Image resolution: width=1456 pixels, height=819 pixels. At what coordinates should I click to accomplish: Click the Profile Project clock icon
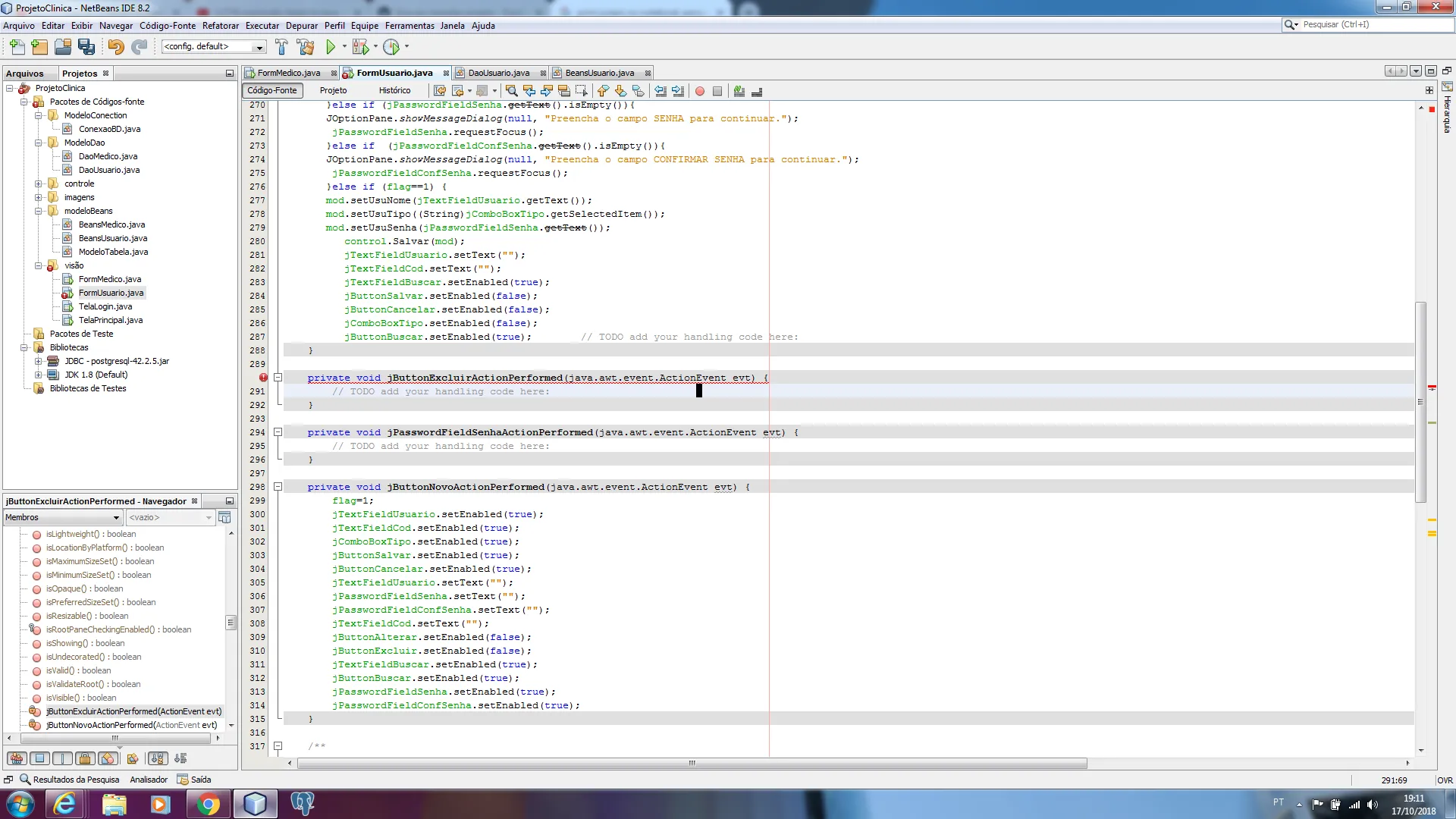pyautogui.click(x=391, y=47)
